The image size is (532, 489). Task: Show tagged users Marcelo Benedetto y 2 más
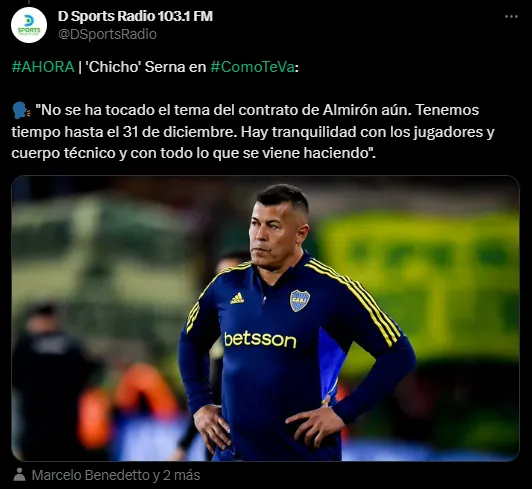(116, 475)
